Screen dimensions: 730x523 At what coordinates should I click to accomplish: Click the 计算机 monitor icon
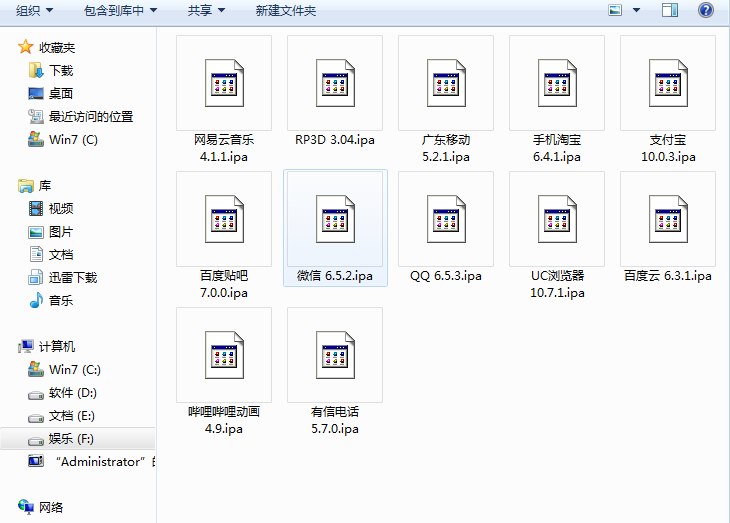[26, 346]
